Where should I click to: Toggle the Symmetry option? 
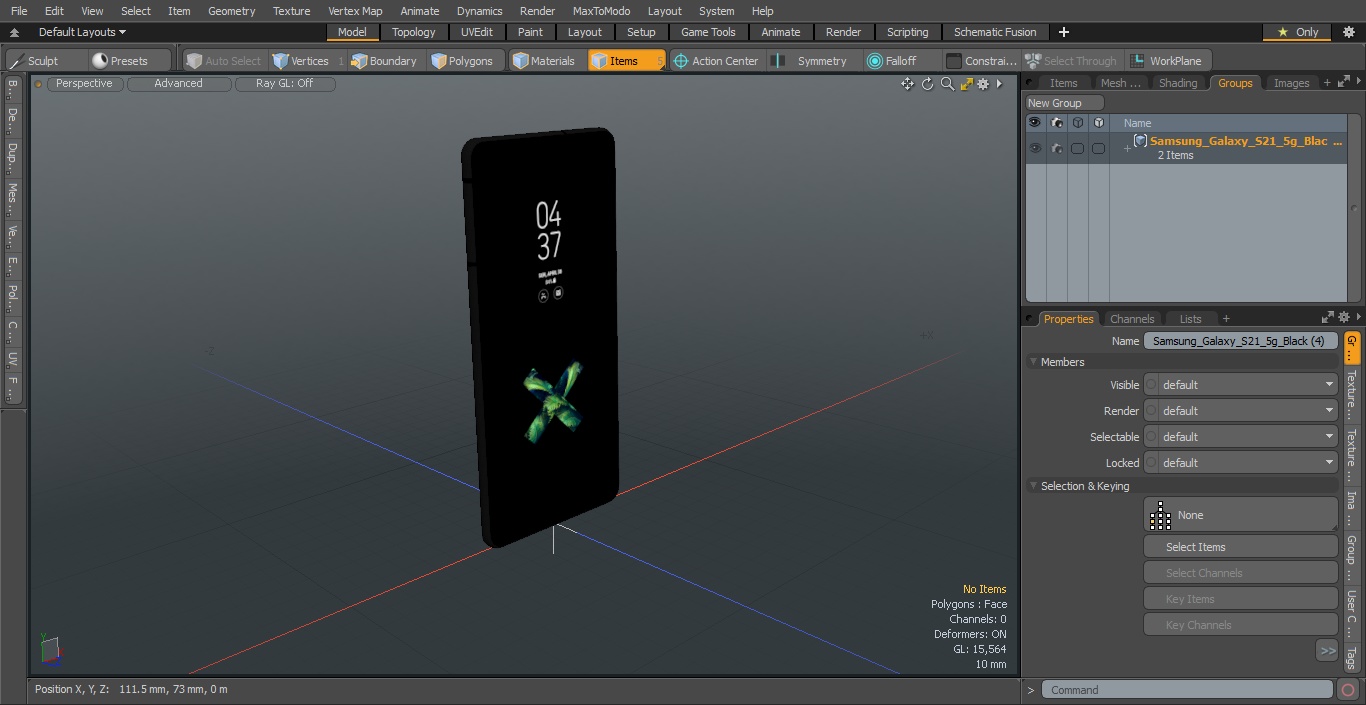[x=812, y=61]
